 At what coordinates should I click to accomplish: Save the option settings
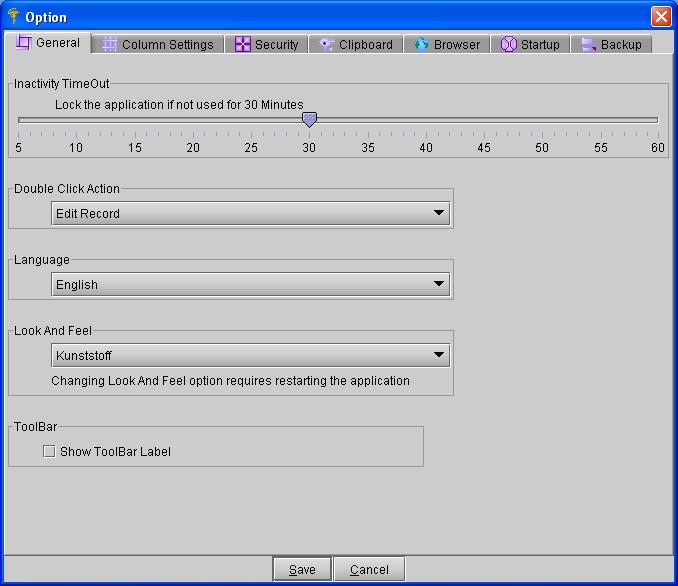coord(302,569)
